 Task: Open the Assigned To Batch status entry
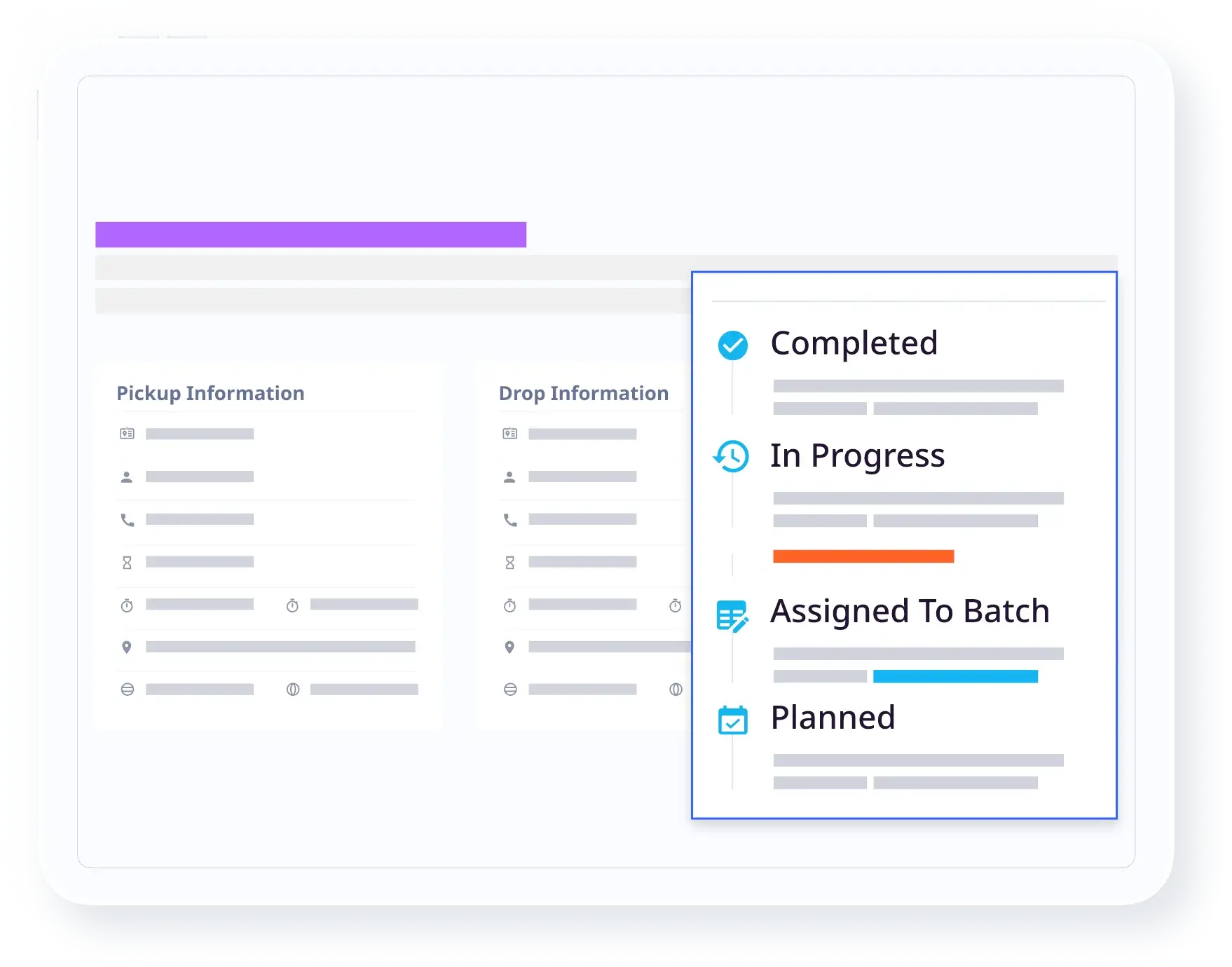pos(910,611)
